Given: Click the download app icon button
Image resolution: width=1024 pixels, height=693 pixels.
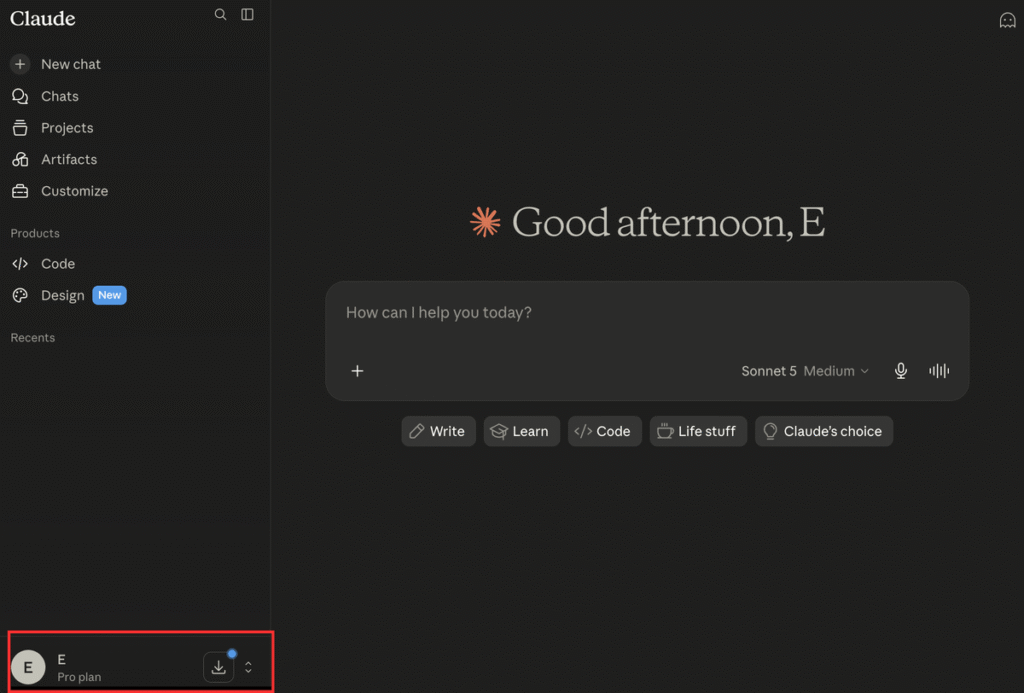Looking at the screenshot, I should [x=219, y=667].
